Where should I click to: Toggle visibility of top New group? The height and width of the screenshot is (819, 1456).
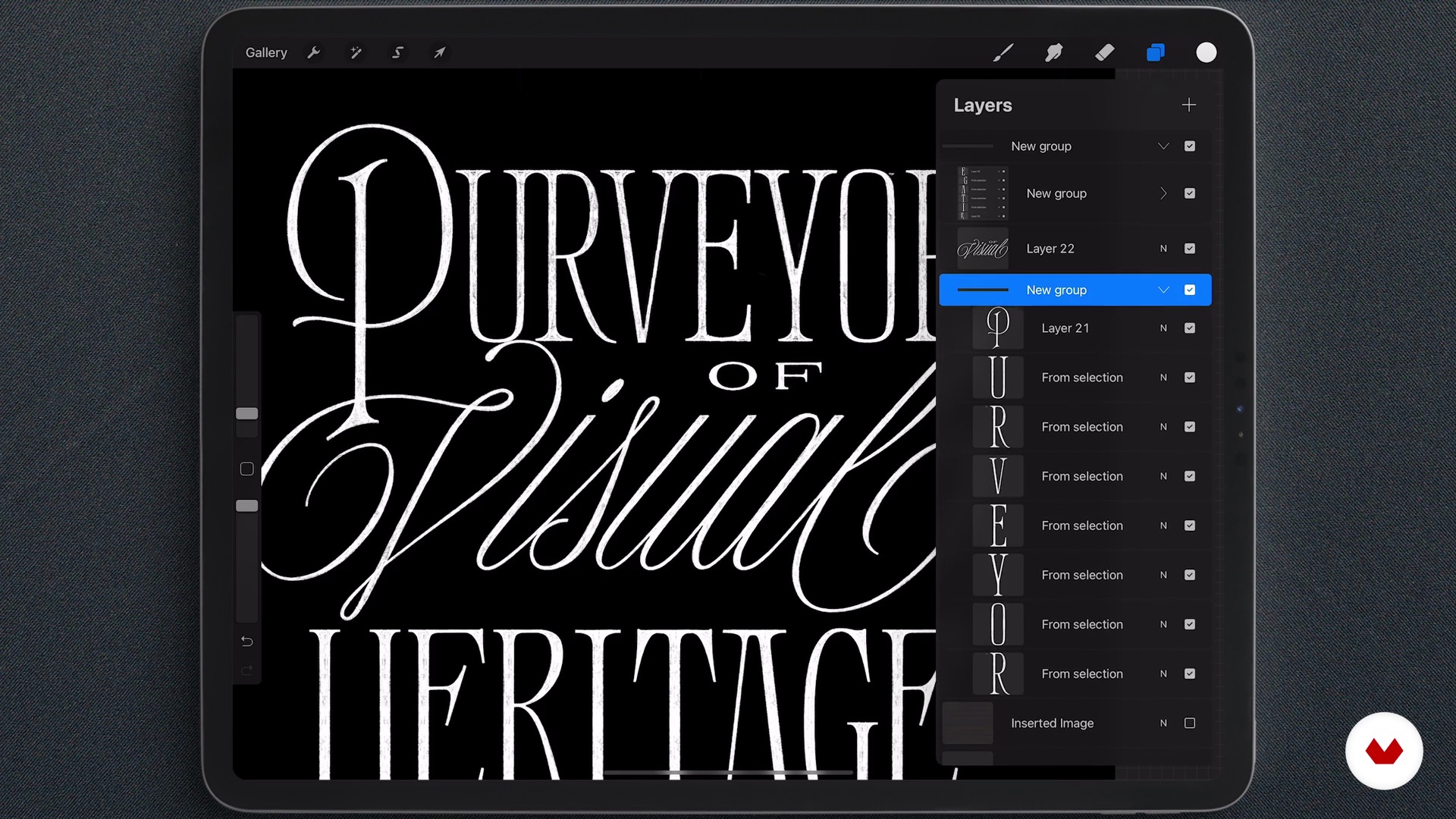1190,146
